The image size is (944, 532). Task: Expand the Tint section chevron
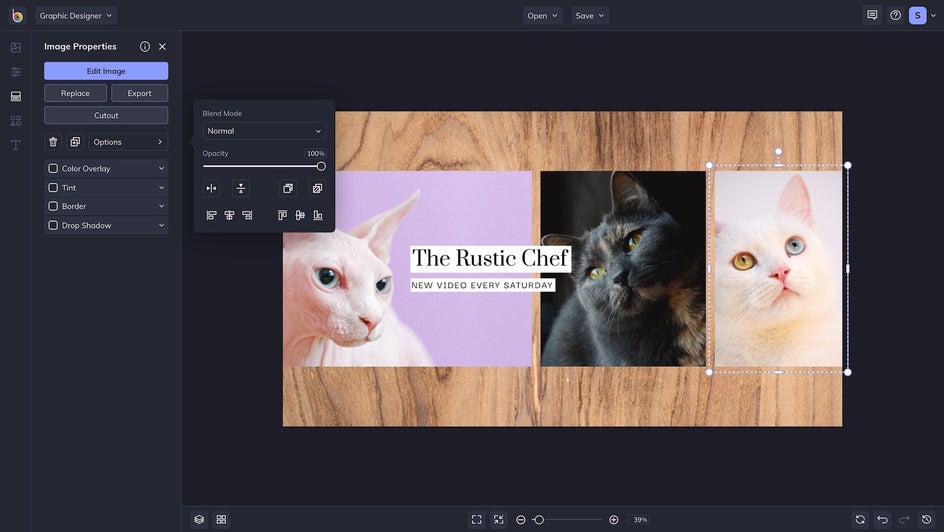coord(161,188)
